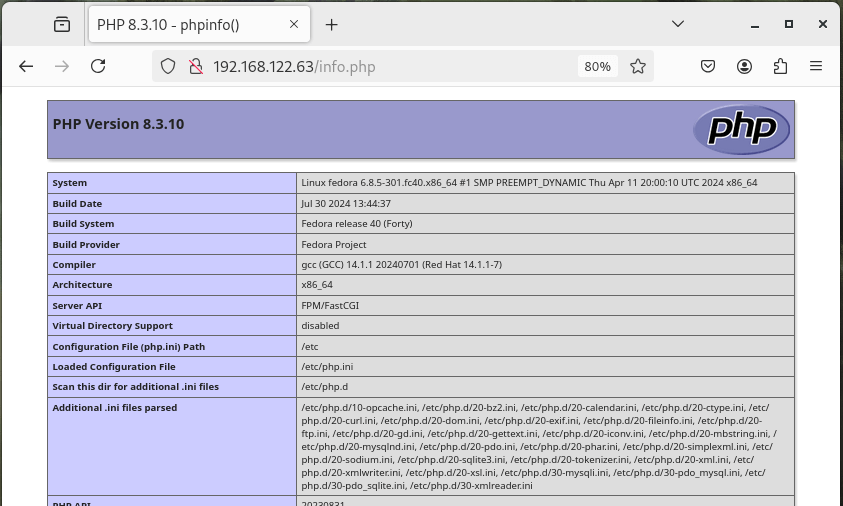Open tracking protection shield icon
843x506 pixels.
[168, 66]
